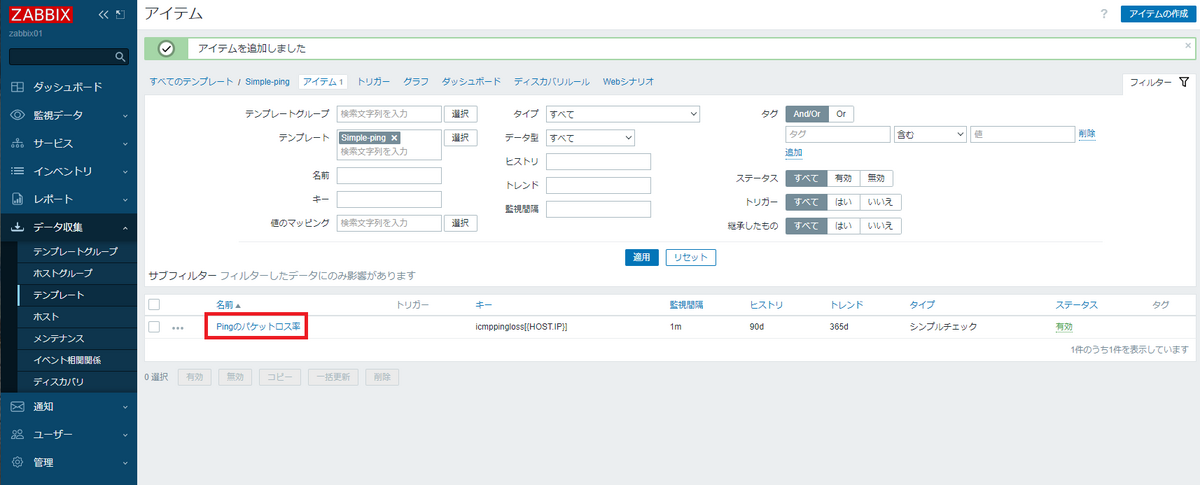Remove the Simple-ping template tag

click(x=394, y=138)
